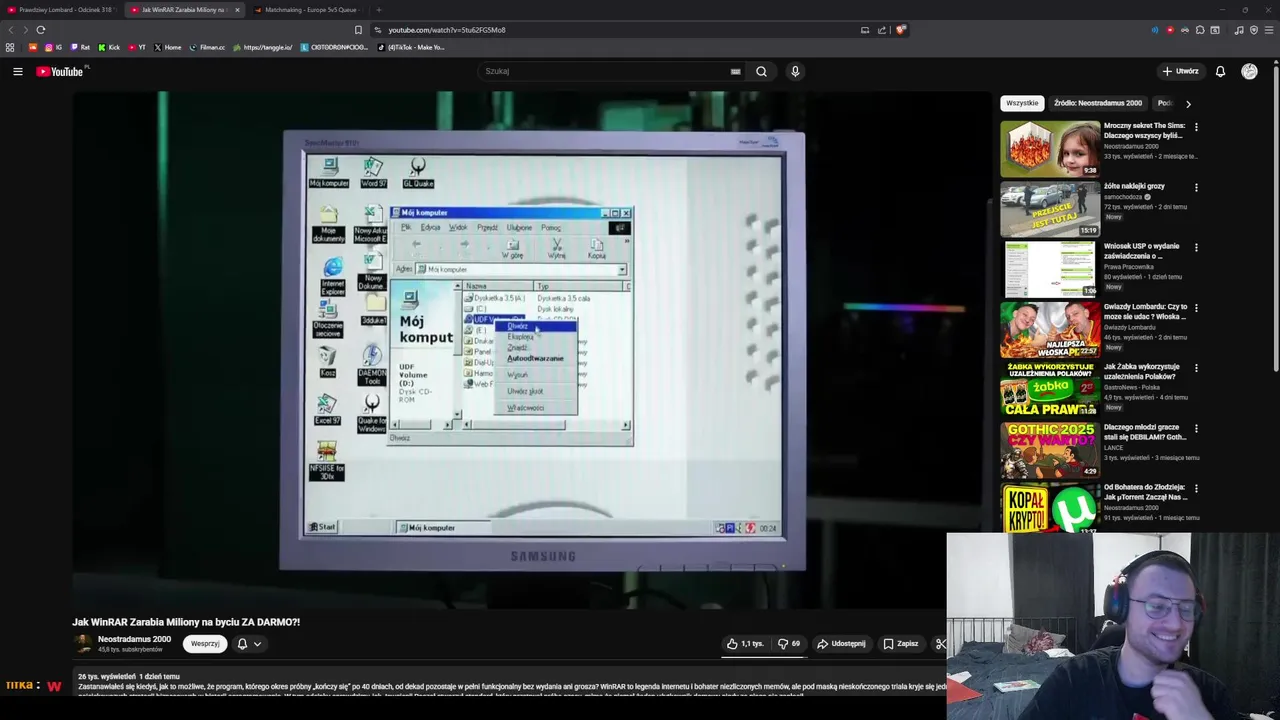The height and width of the screenshot is (720, 1280).
Task: Open the Gothic 2025 CZY WARTO thumbnail
Action: click(1050, 450)
